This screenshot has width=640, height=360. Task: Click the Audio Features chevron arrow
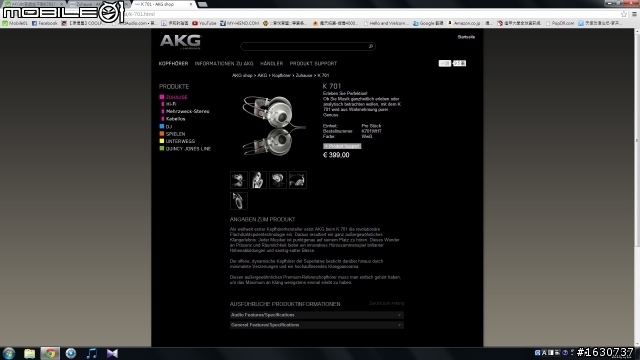point(399,315)
